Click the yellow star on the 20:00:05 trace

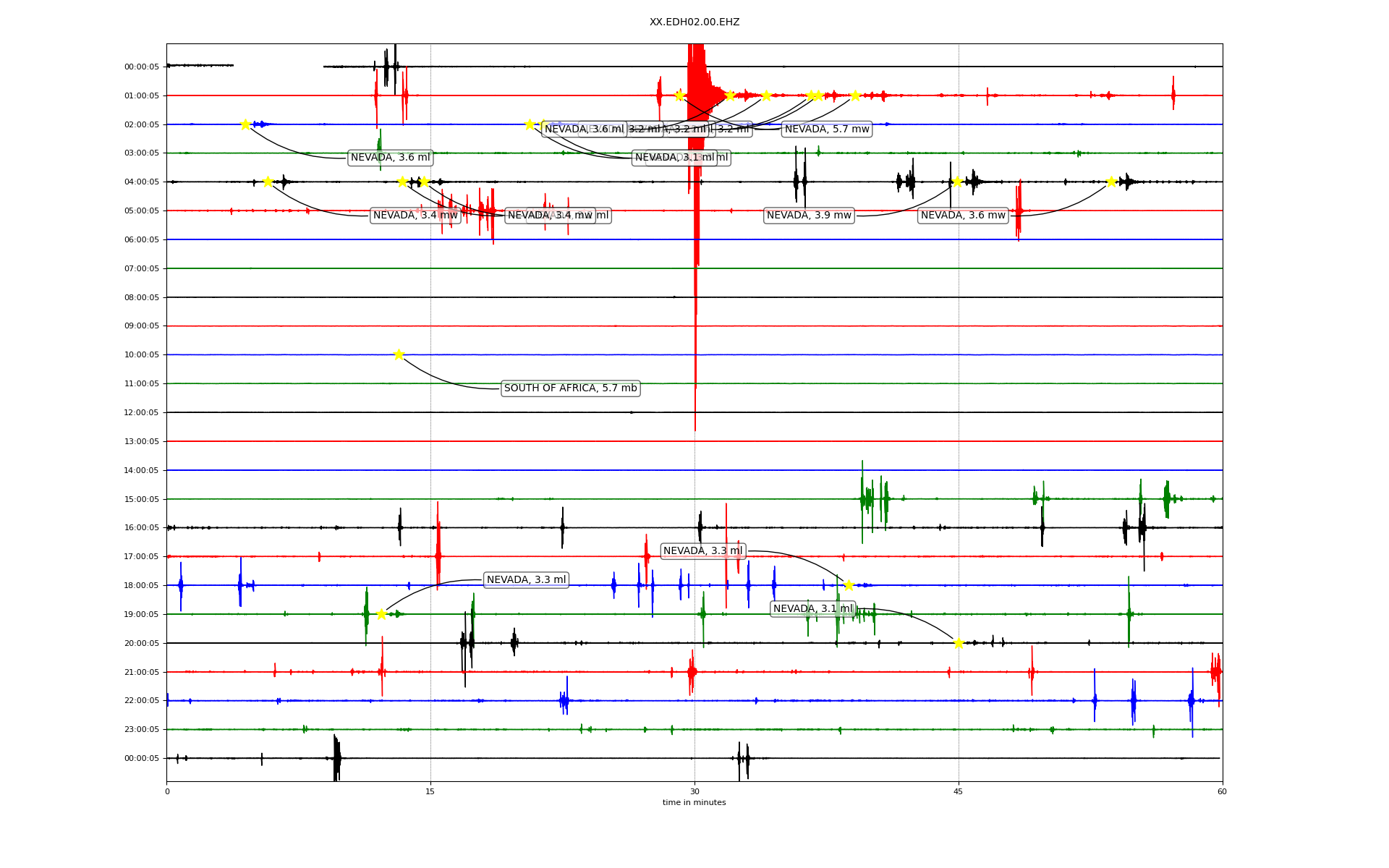pyautogui.click(x=959, y=643)
